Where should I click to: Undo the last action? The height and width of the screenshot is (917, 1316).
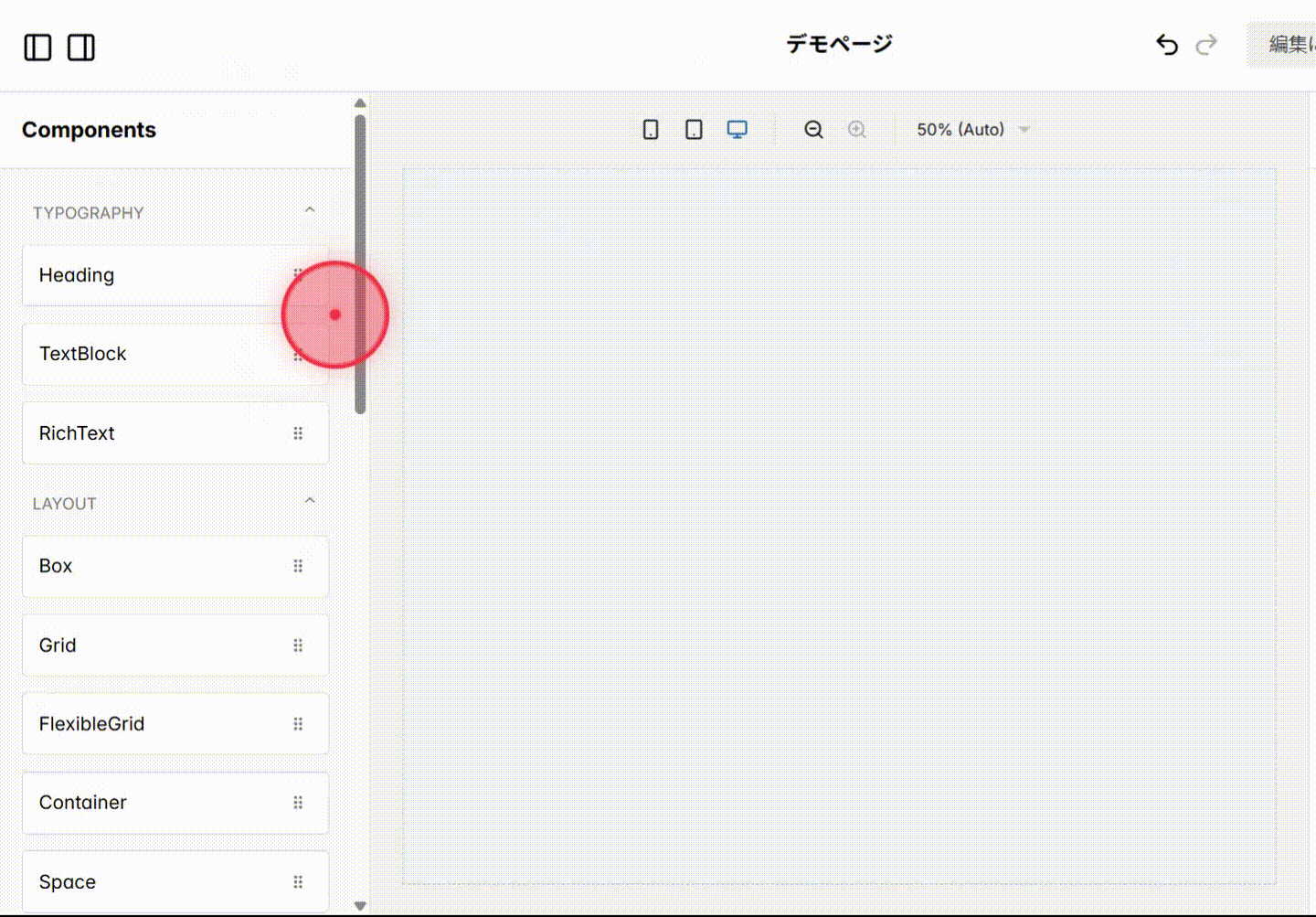pos(1166,43)
